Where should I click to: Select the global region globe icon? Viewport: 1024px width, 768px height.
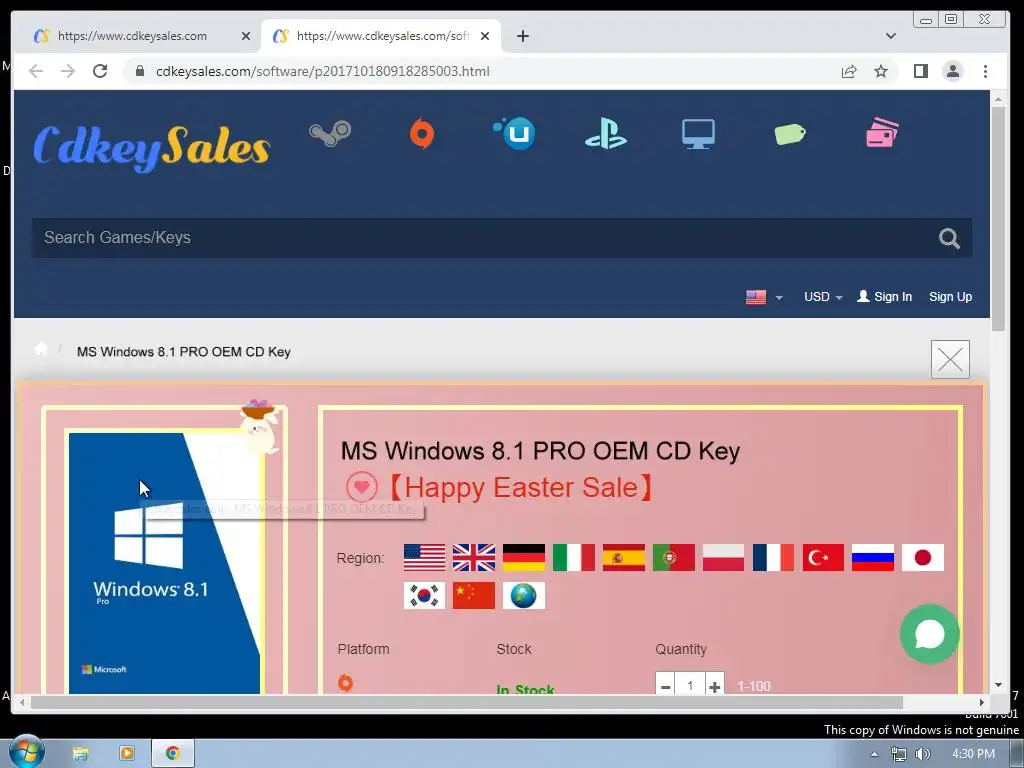[524, 596]
